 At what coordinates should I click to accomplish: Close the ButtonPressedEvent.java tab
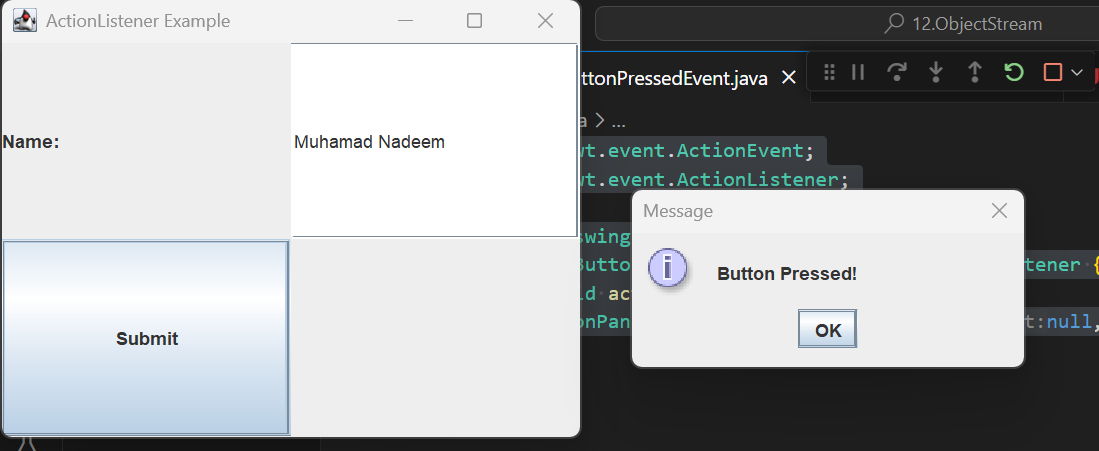[789, 78]
